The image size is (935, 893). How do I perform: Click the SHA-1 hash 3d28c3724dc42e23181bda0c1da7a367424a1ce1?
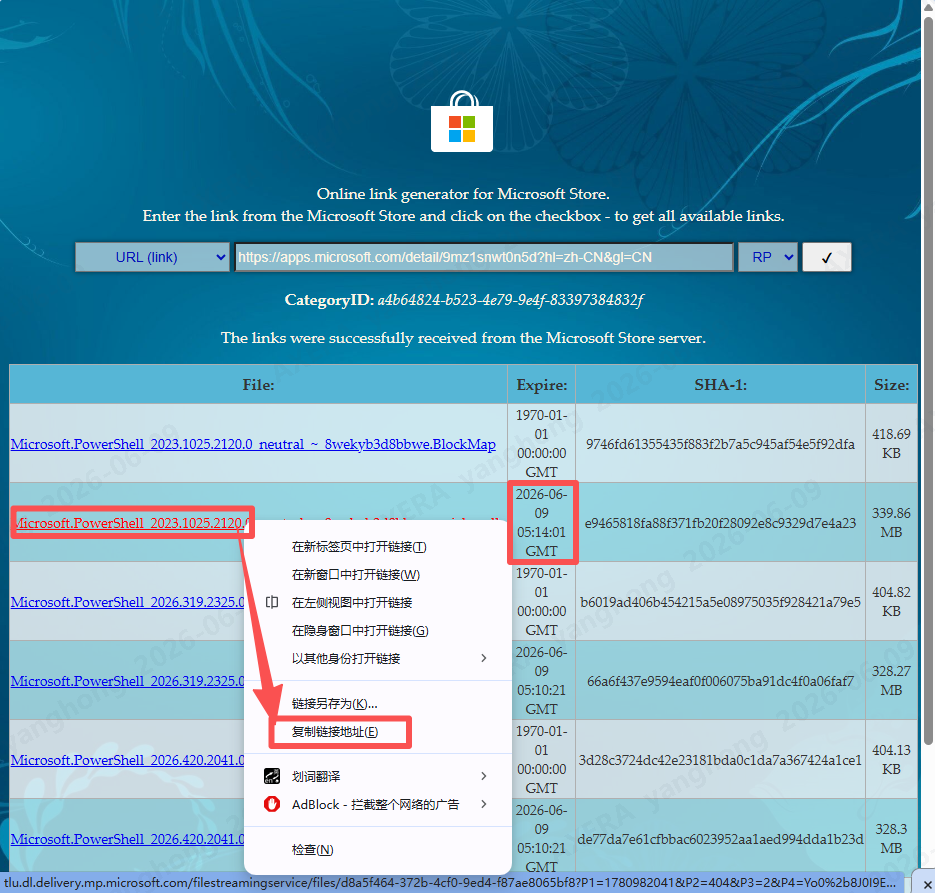coord(720,760)
